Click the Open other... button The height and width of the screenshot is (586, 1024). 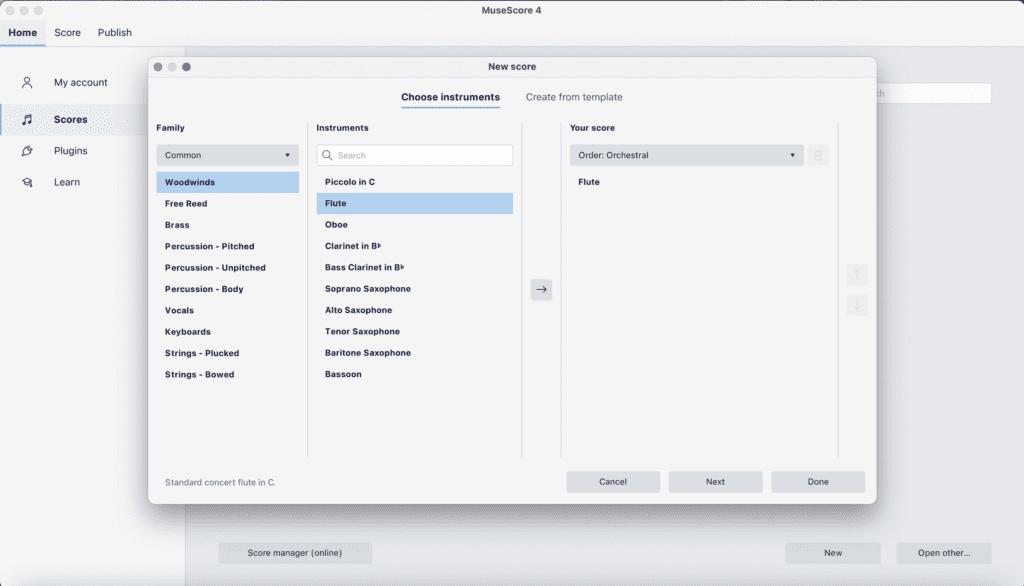click(x=944, y=553)
